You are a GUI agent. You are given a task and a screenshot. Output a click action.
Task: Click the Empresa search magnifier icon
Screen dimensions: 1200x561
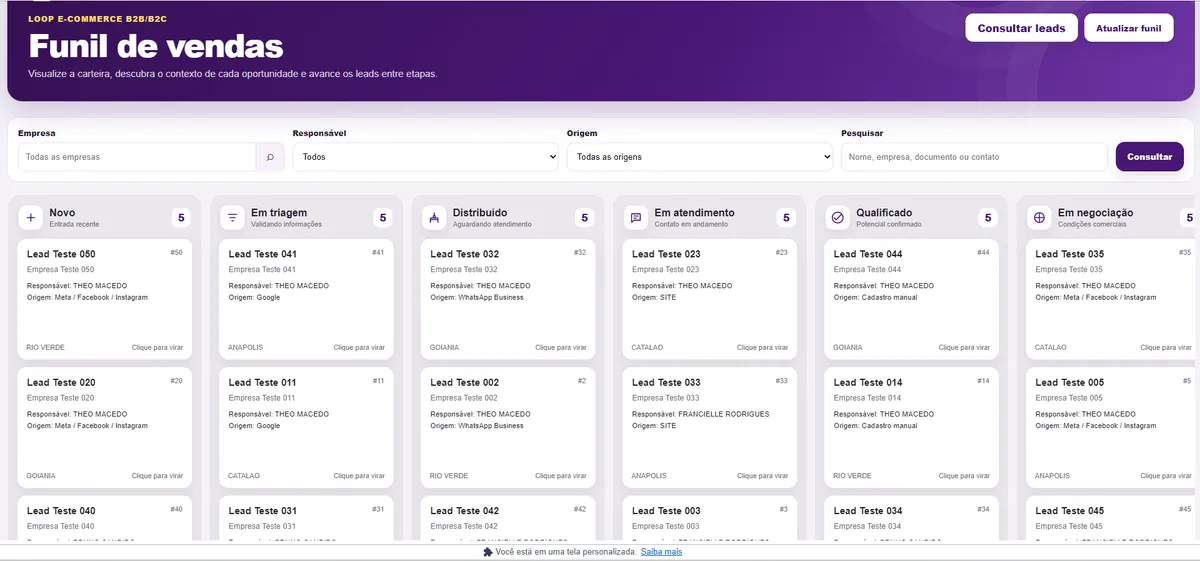[270, 157]
